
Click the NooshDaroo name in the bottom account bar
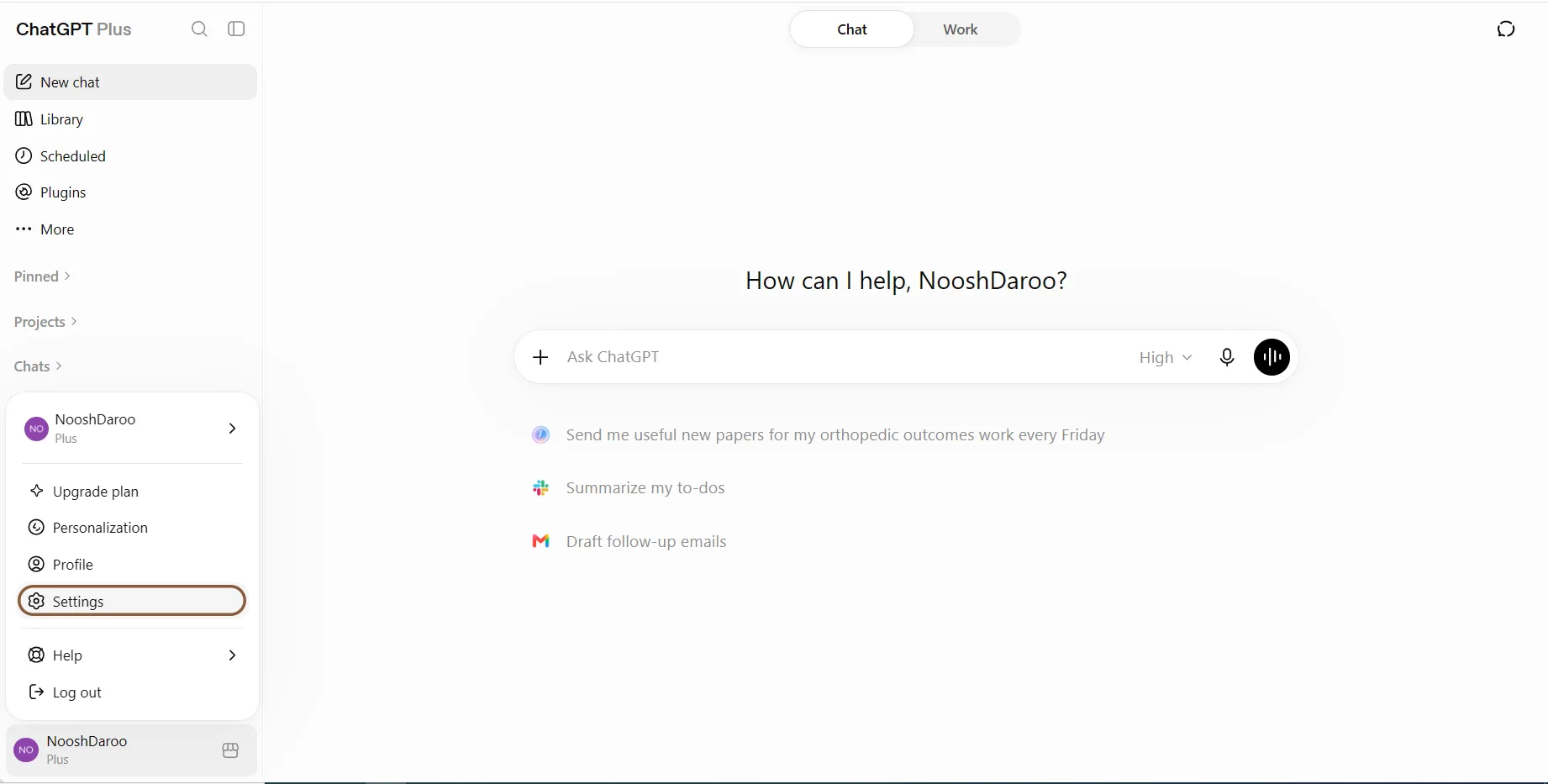tap(87, 741)
